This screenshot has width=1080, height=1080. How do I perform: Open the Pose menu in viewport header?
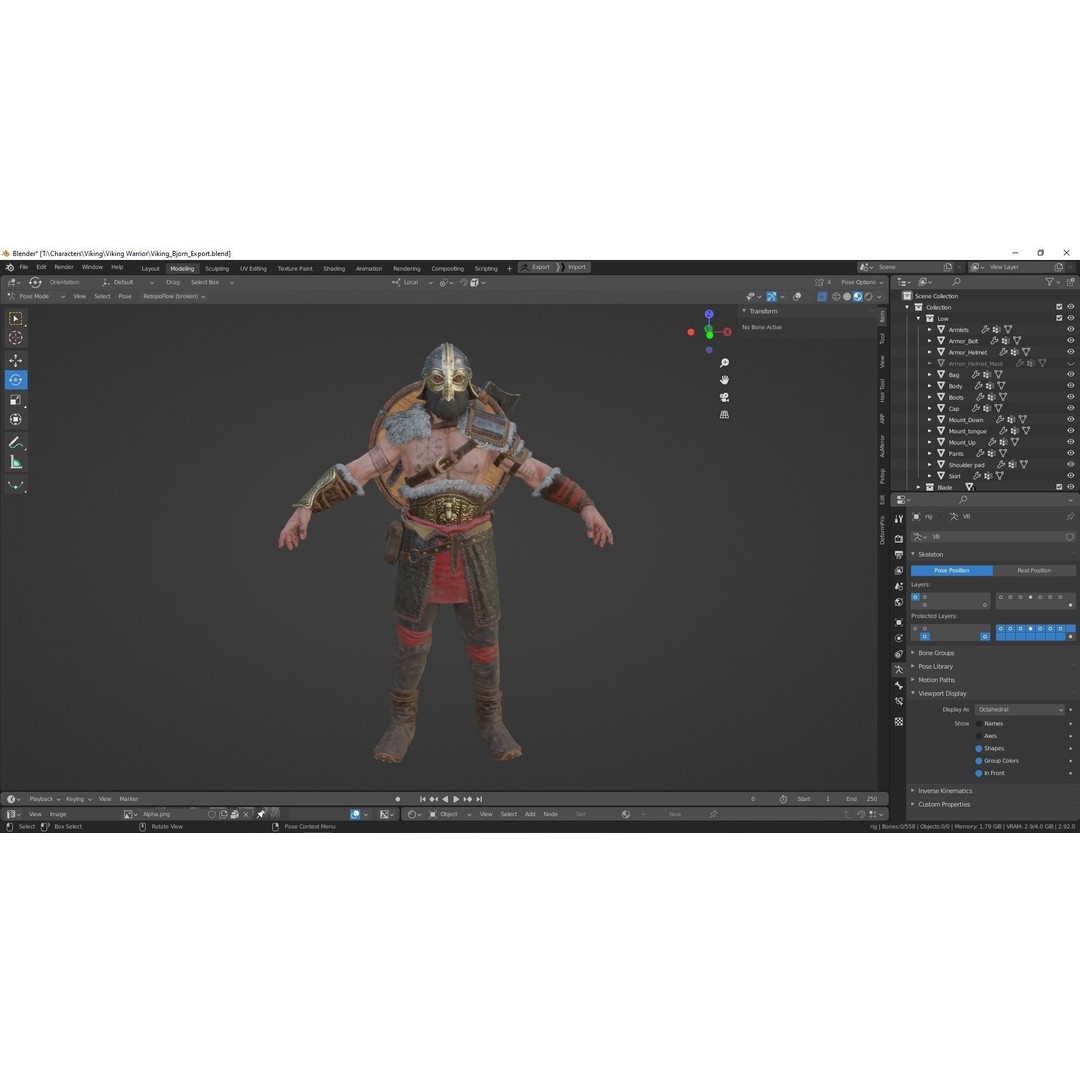point(125,296)
